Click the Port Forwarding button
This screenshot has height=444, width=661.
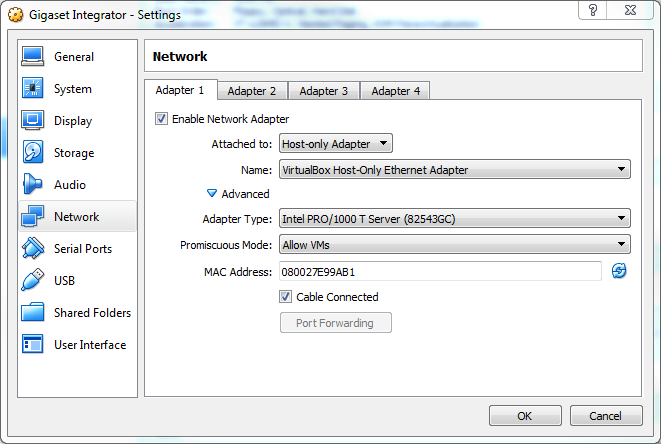tap(336, 323)
